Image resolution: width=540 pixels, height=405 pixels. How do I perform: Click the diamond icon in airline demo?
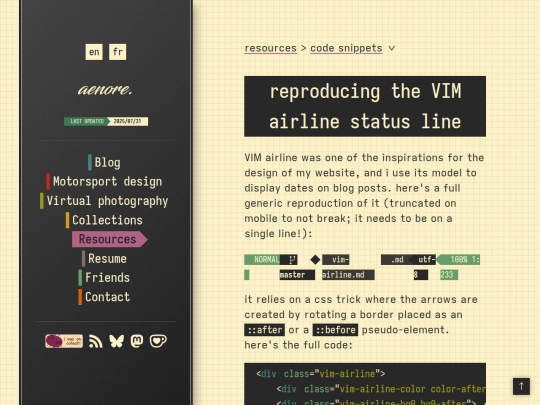click(x=315, y=259)
